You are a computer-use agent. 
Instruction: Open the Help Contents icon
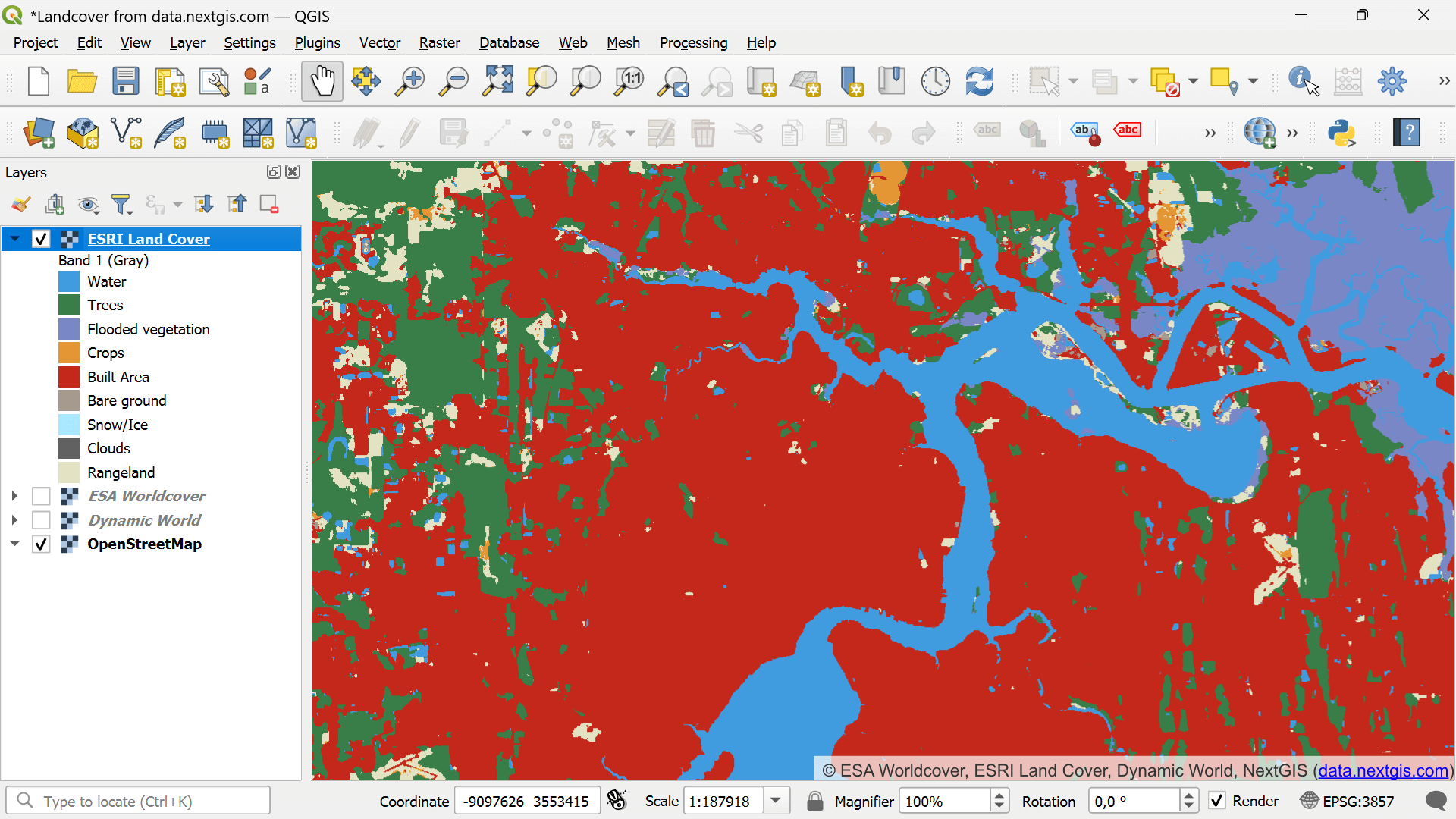point(1407,133)
